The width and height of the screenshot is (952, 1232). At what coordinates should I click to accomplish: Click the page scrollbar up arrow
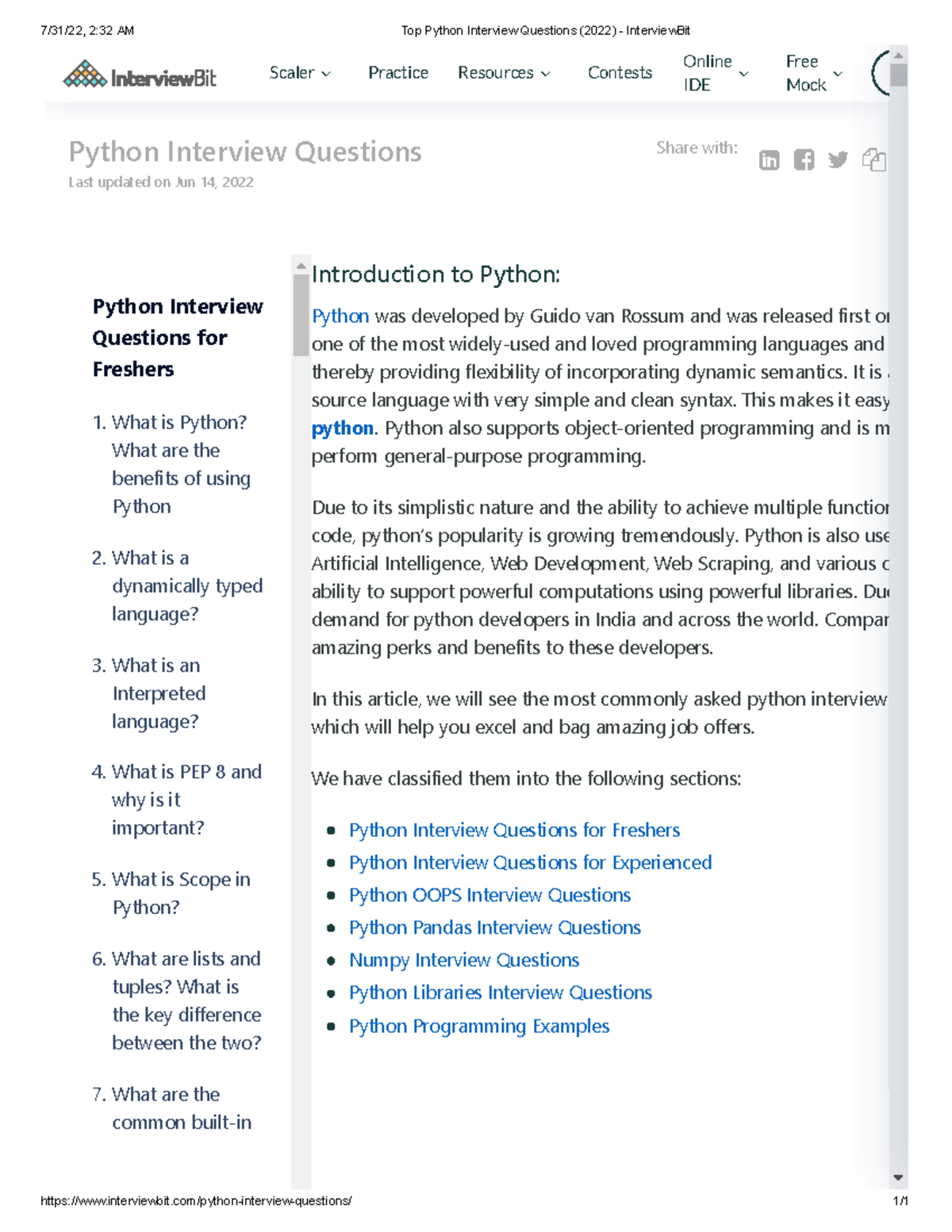pos(898,56)
